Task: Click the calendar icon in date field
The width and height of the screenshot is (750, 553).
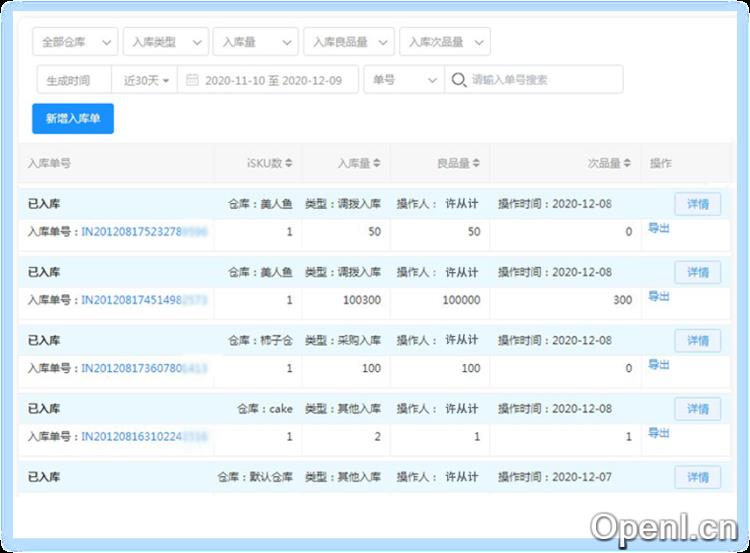Action: click(192, 79)
